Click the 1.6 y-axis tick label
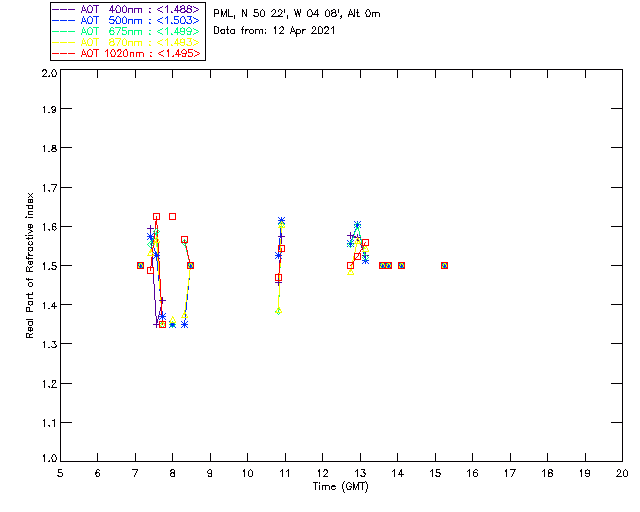 [49, 227]
